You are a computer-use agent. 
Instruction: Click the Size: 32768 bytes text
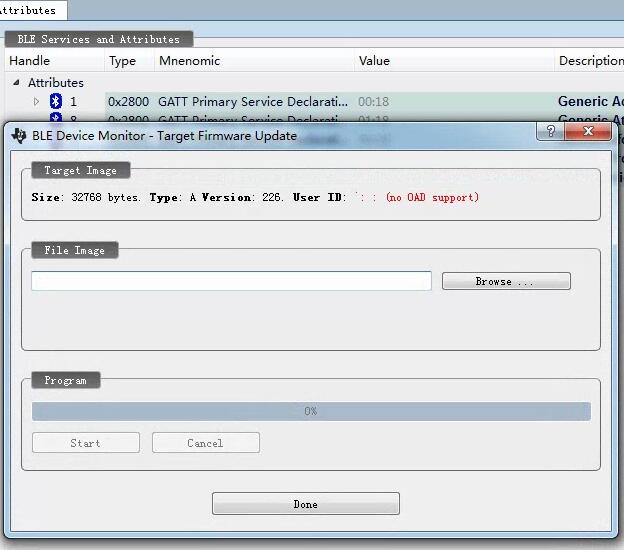pyautogui.click(x=86, y=197)
